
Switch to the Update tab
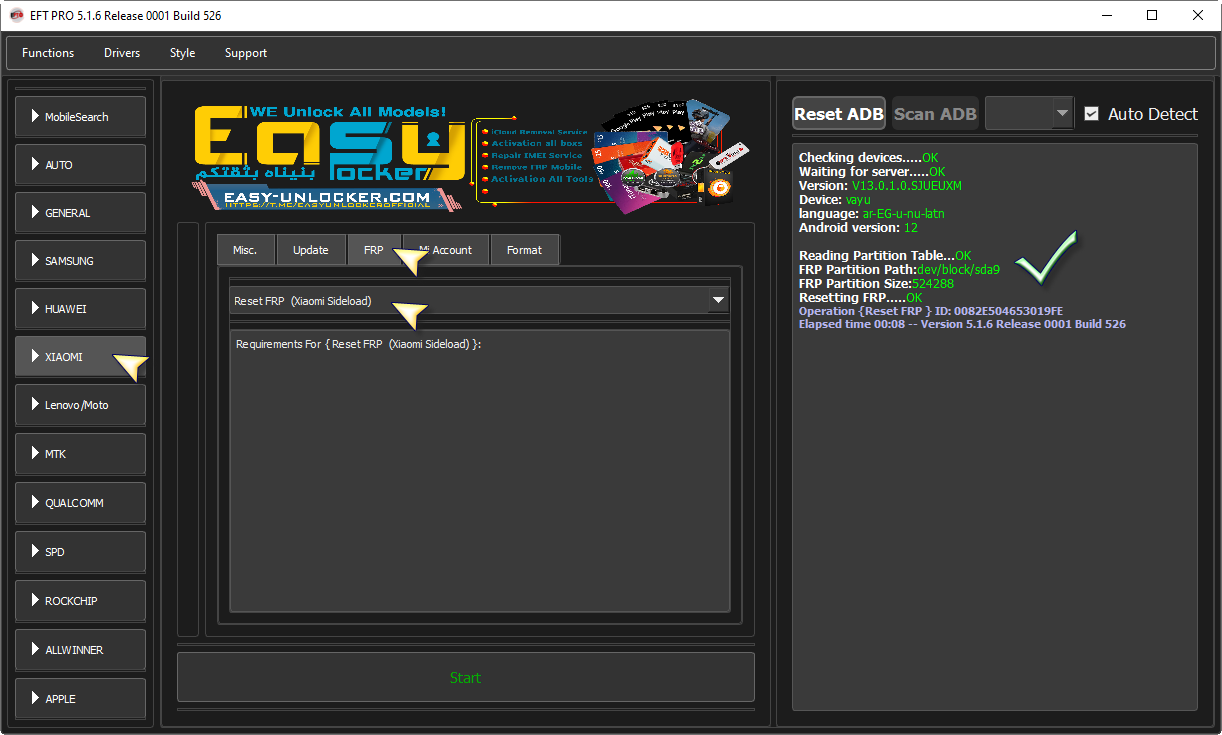(310, 250)
